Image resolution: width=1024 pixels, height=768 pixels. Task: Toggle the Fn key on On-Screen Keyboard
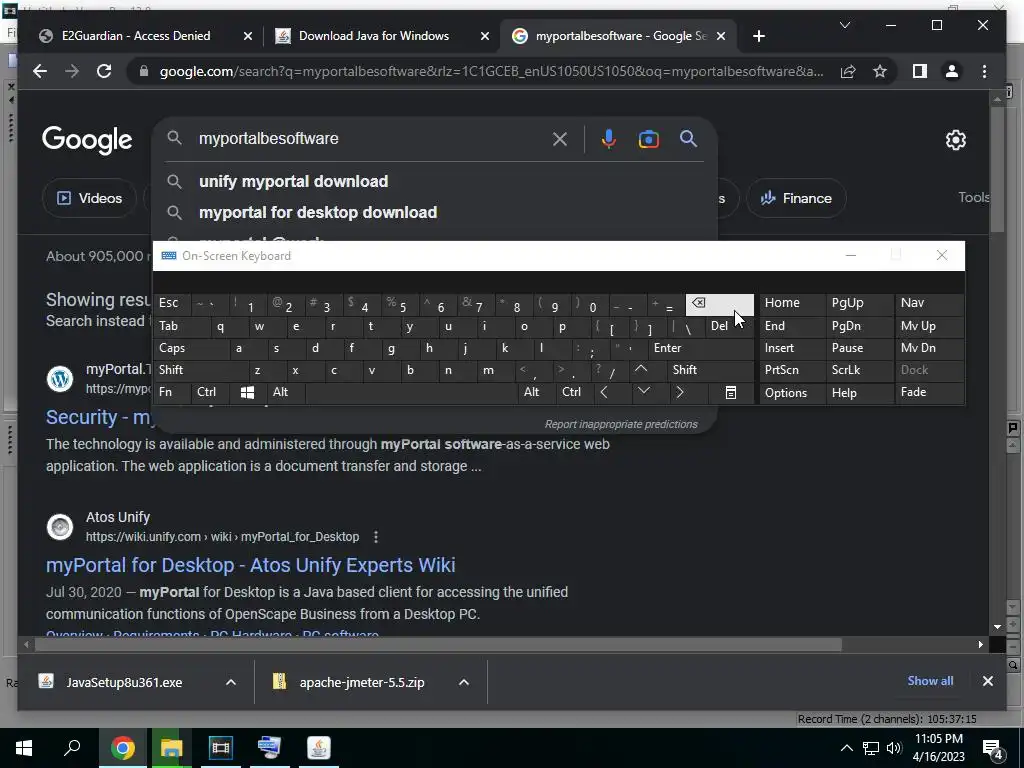(172, 392)
